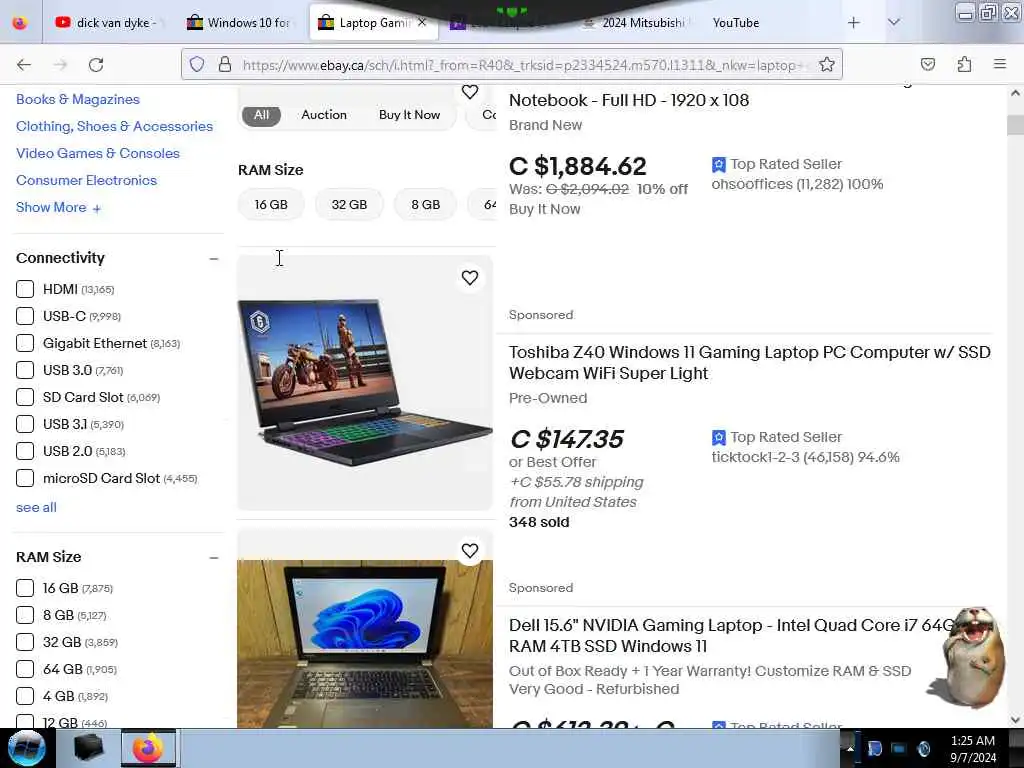Check the 4 GB RAM sidebar checkbox

[25, 696]
